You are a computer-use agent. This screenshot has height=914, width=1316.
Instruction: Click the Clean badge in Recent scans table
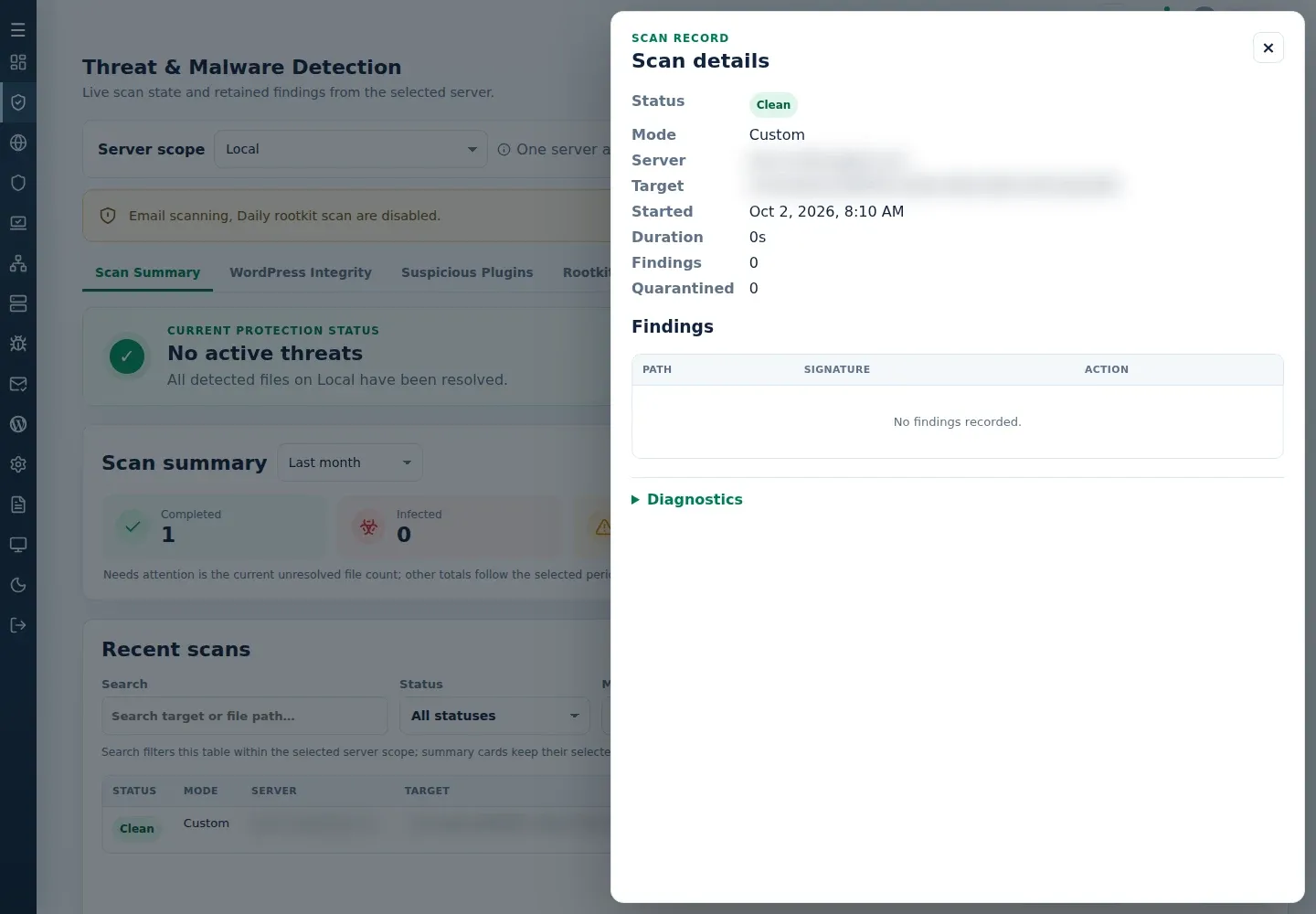137,829
